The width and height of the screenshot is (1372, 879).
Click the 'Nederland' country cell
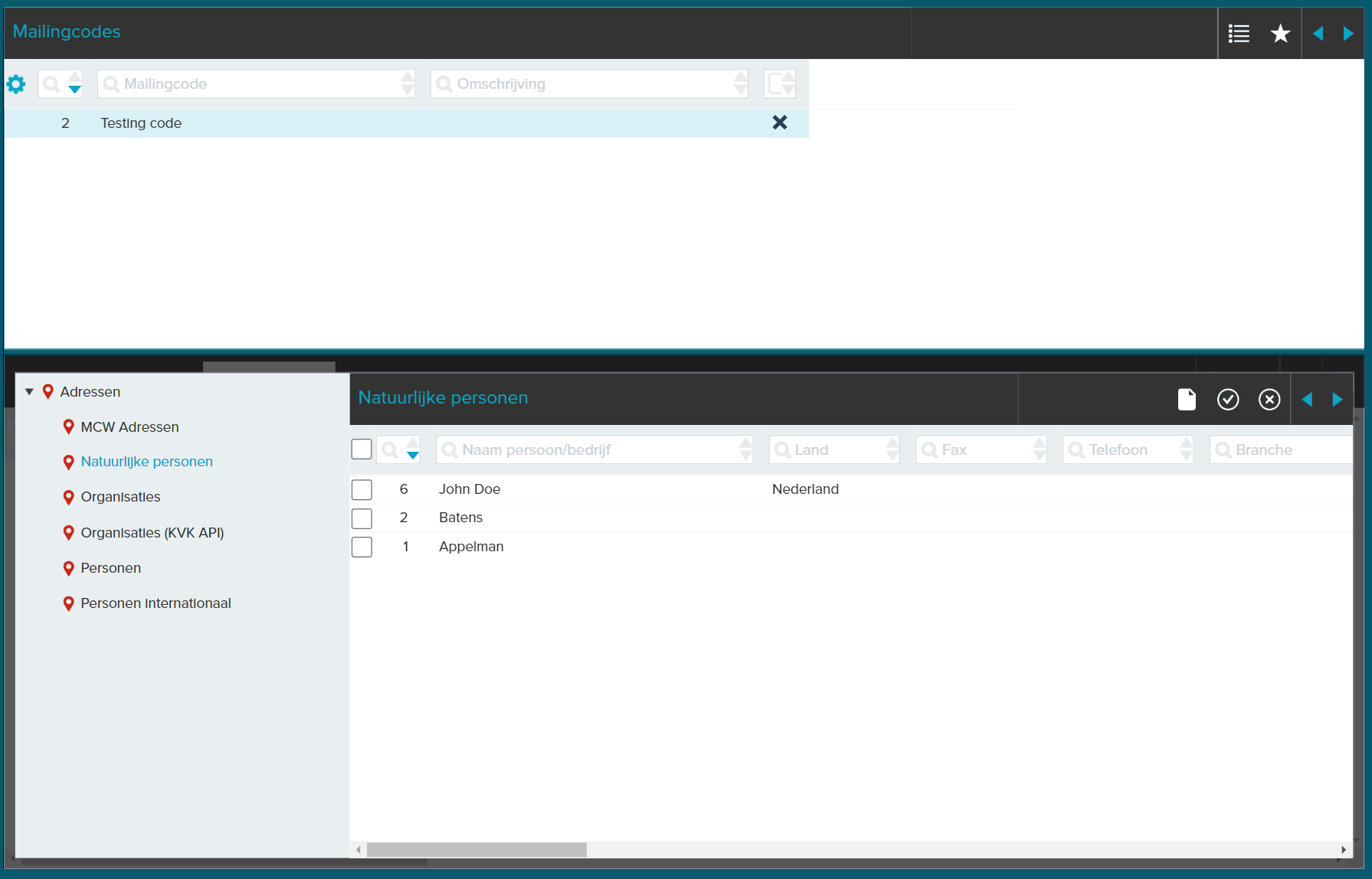pos(805,489)
